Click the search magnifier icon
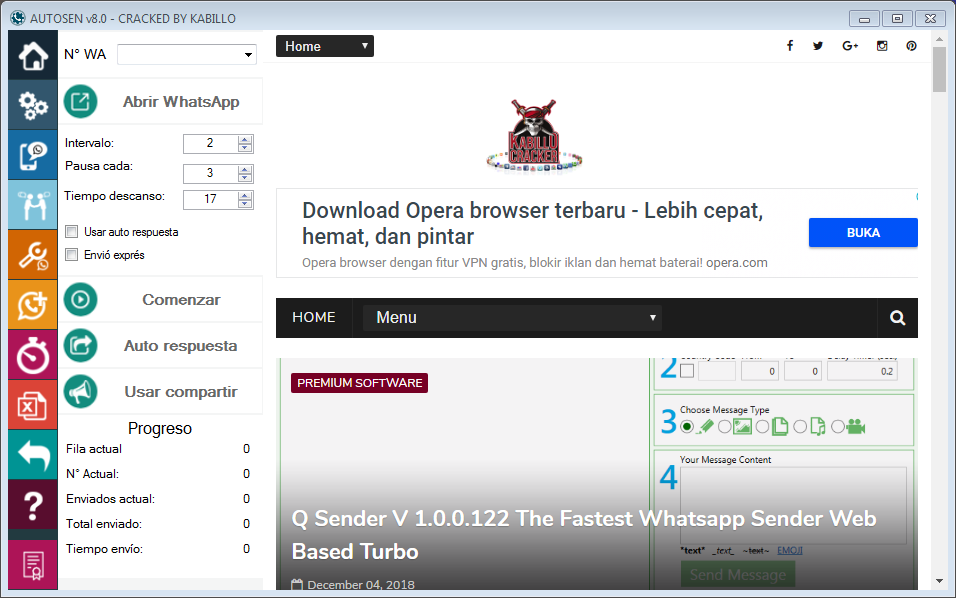Image resolution: width=956 pixels, height=598 pixels. point(897,318)
